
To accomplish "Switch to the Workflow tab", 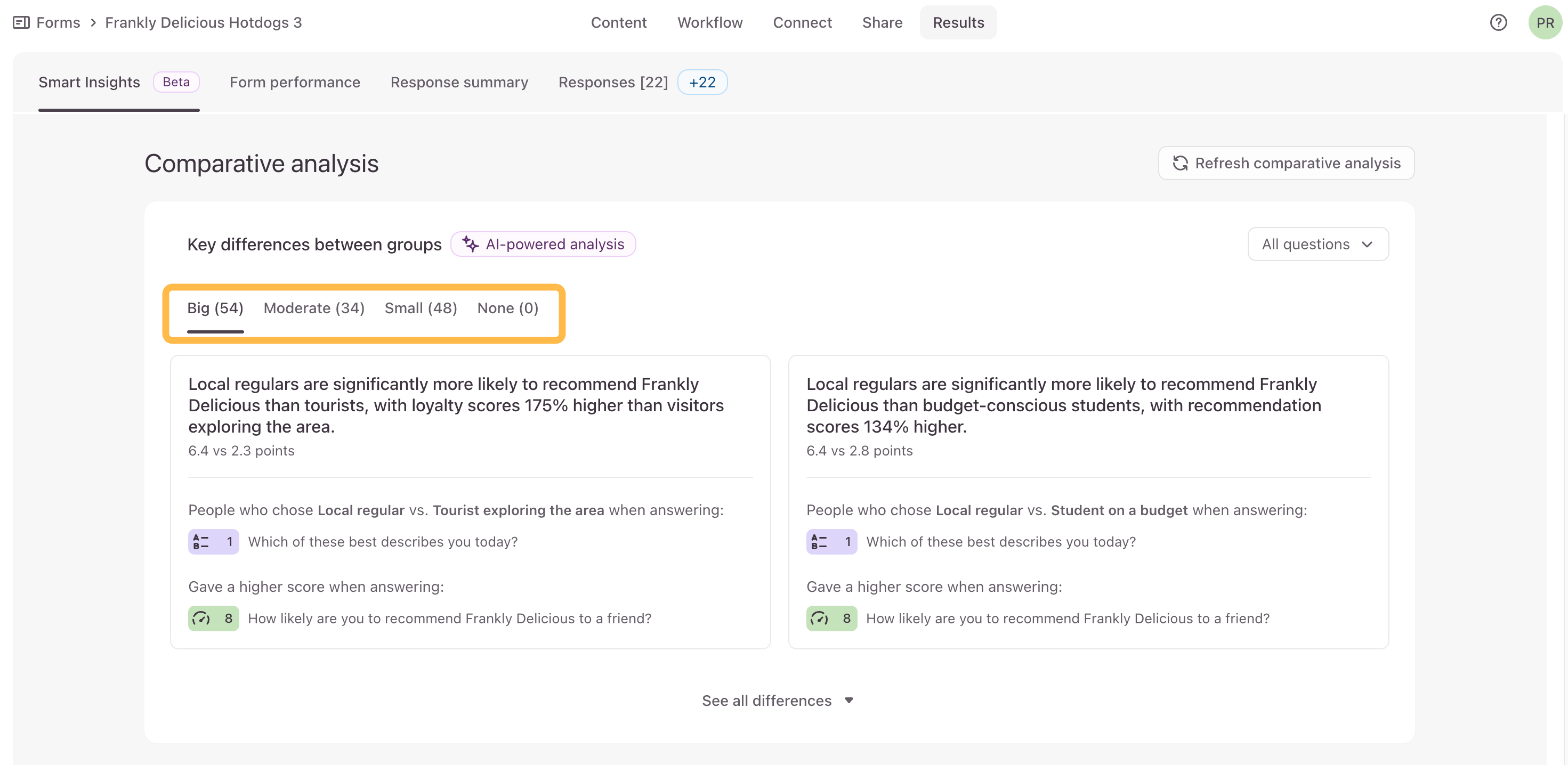I will pos(710,22).
